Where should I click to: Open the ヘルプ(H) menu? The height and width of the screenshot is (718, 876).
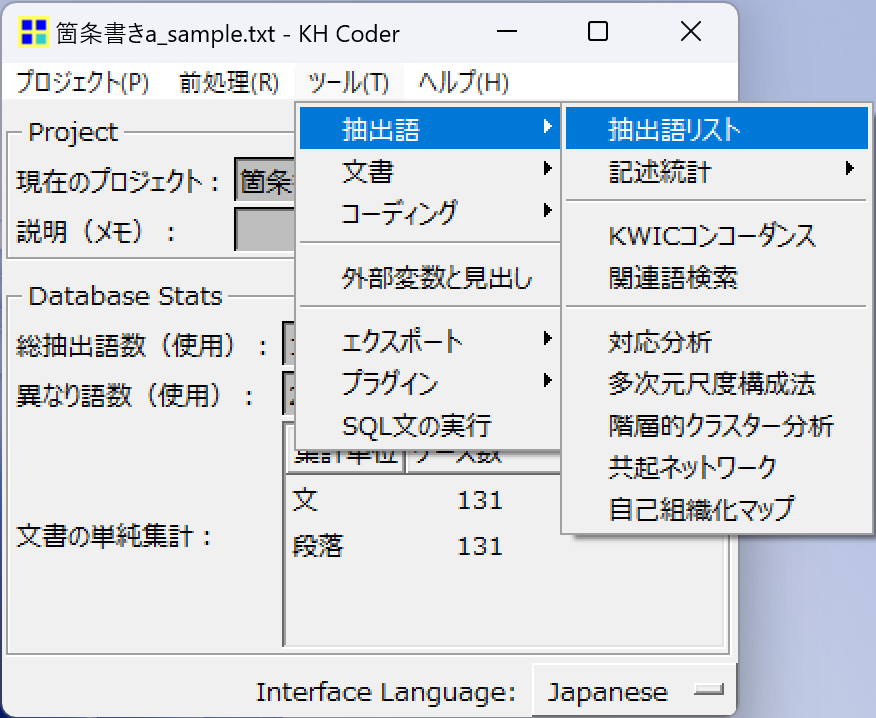pyautogui.click(x=464, y=83)
